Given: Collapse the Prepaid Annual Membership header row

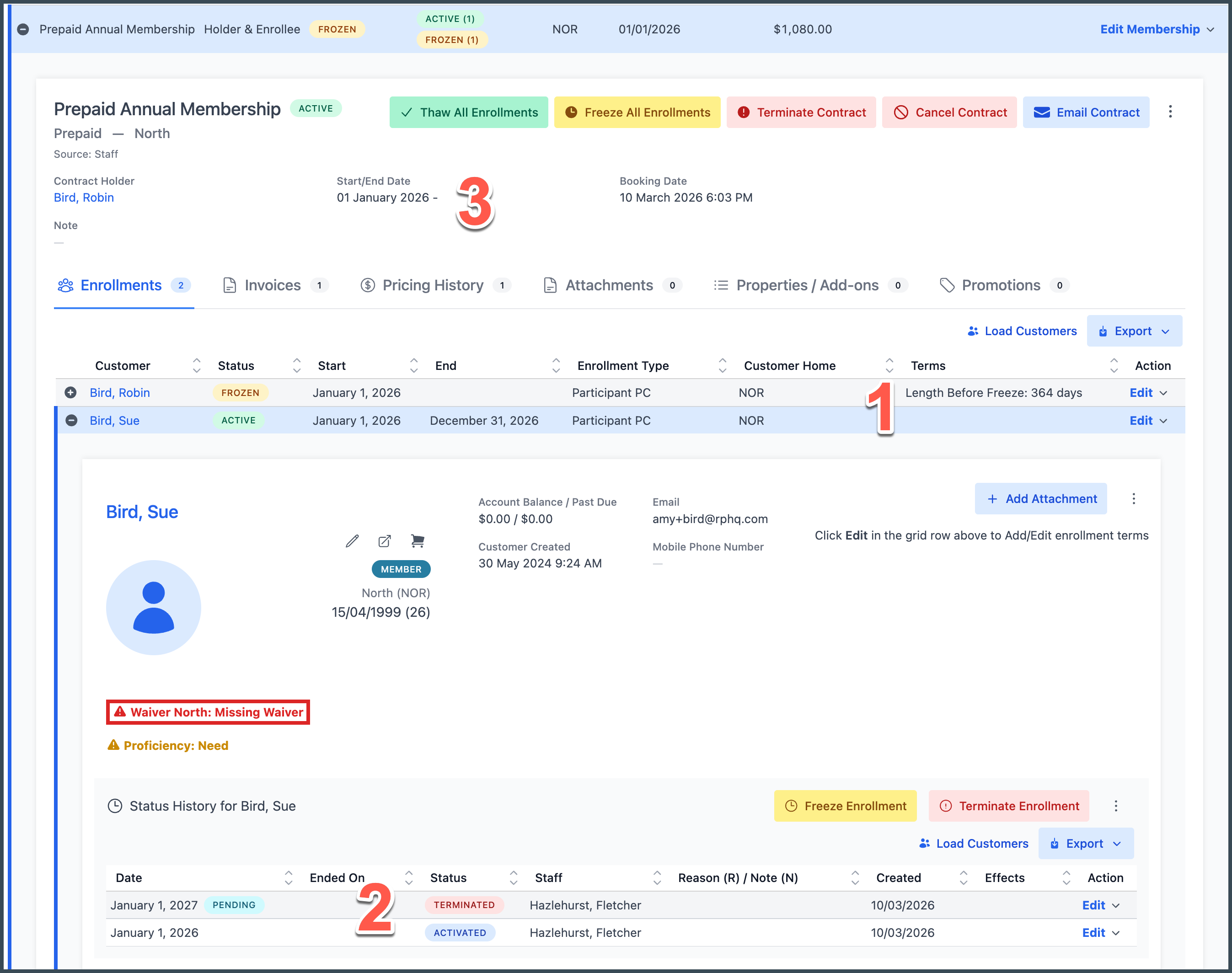Looking at the screenshot, I should [x=23, y=29].
